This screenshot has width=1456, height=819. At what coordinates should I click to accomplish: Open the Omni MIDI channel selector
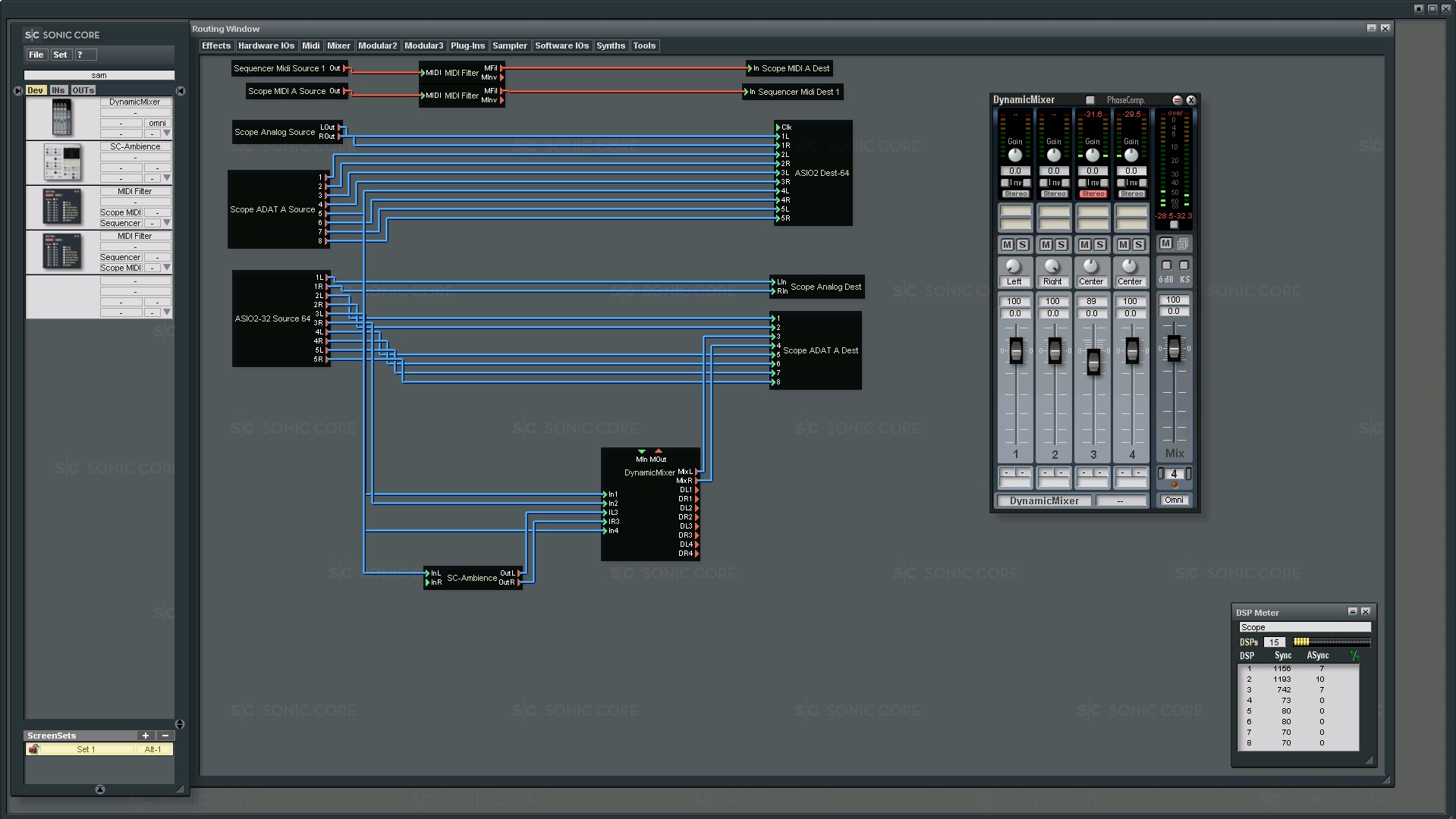click(1174, 500)
